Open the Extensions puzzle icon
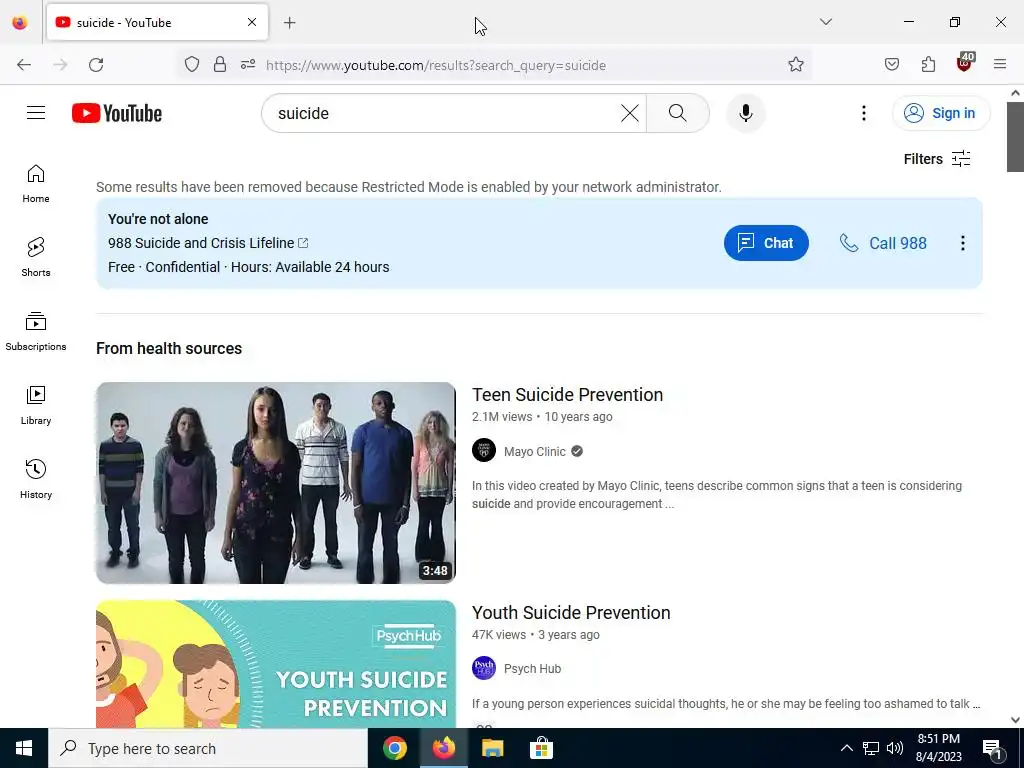1024x768 pixels. coord(928,65)
